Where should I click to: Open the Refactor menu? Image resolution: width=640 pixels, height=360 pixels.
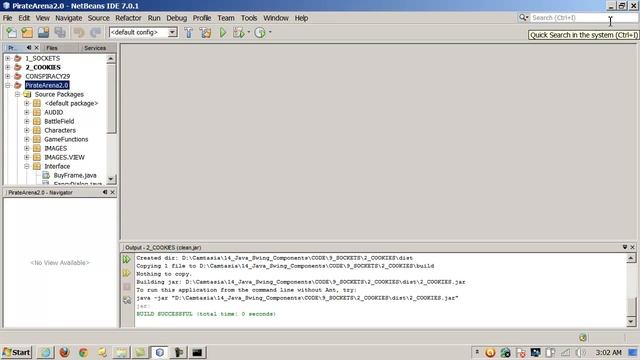[x=128, y=18]
